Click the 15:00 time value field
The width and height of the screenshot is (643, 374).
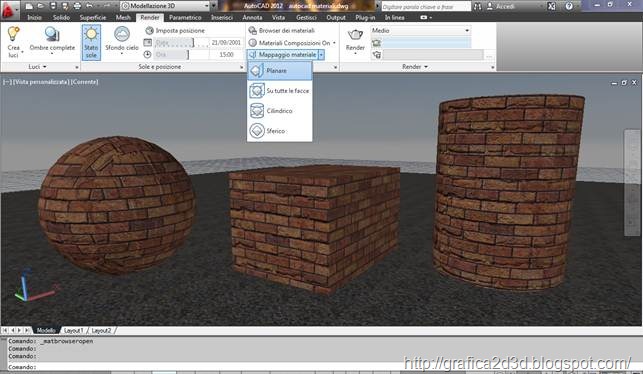point(226,54)
